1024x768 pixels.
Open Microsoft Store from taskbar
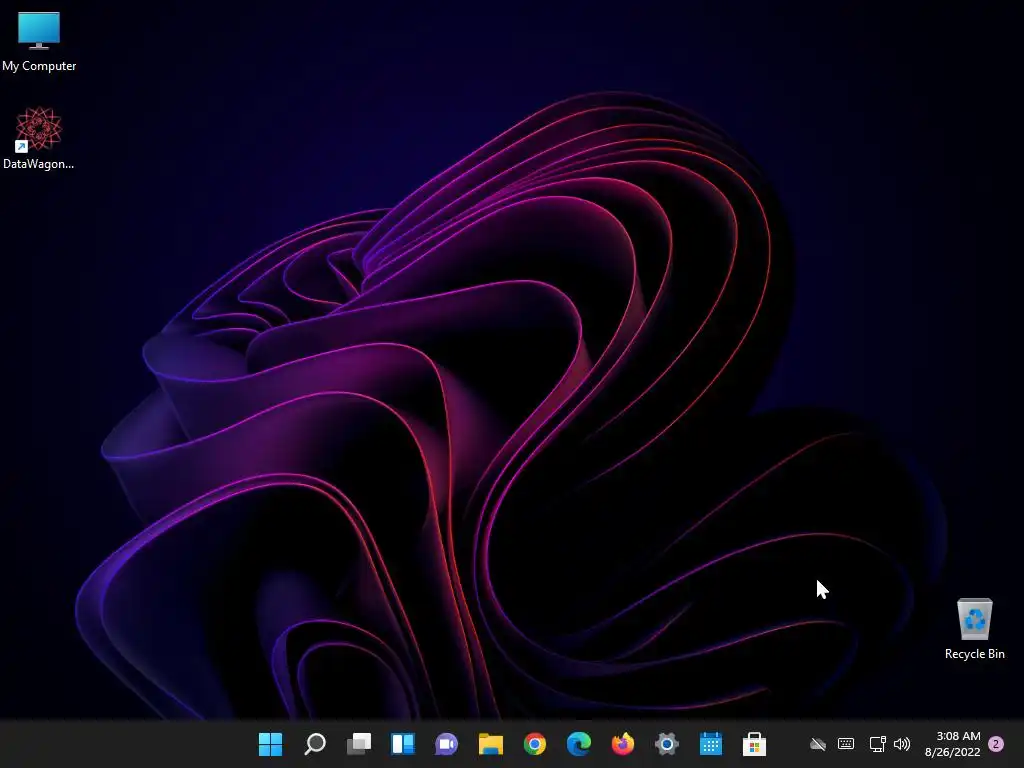[x=754, y=744]
